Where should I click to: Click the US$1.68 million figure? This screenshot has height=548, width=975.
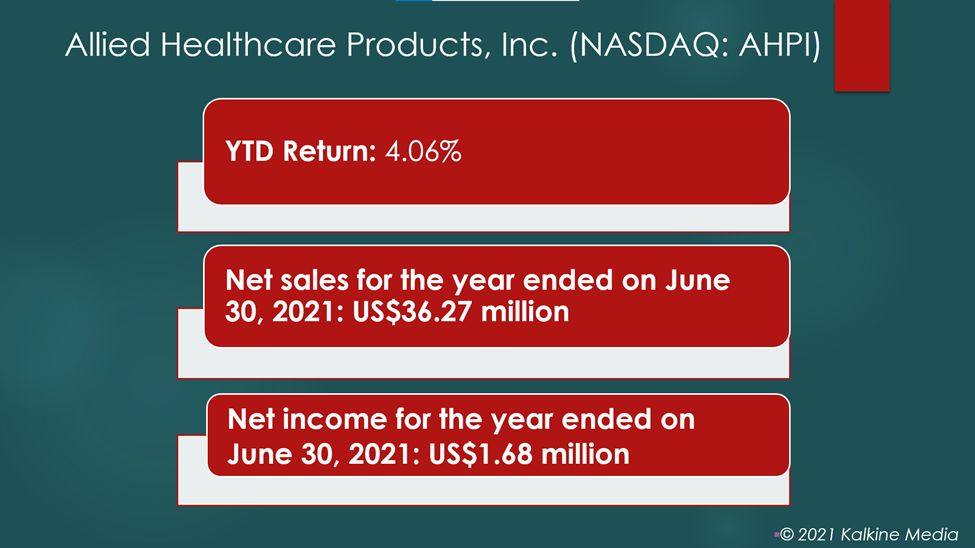click(529, 454)
